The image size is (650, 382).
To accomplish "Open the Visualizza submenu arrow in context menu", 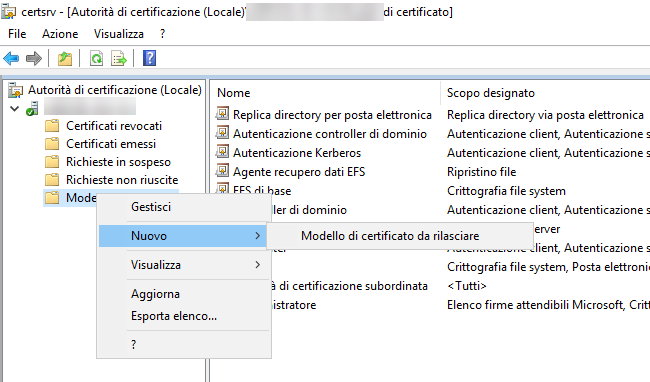I will 257,265.
